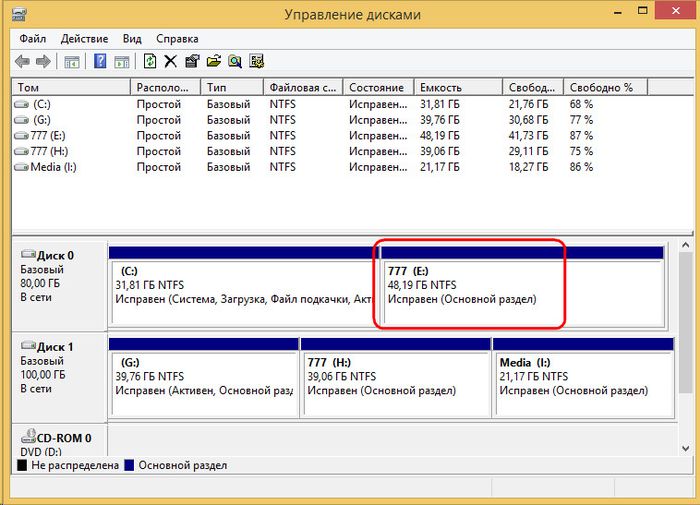Open the Вид menu
This screenshot has height=505, width=700.
coord(132,38)
